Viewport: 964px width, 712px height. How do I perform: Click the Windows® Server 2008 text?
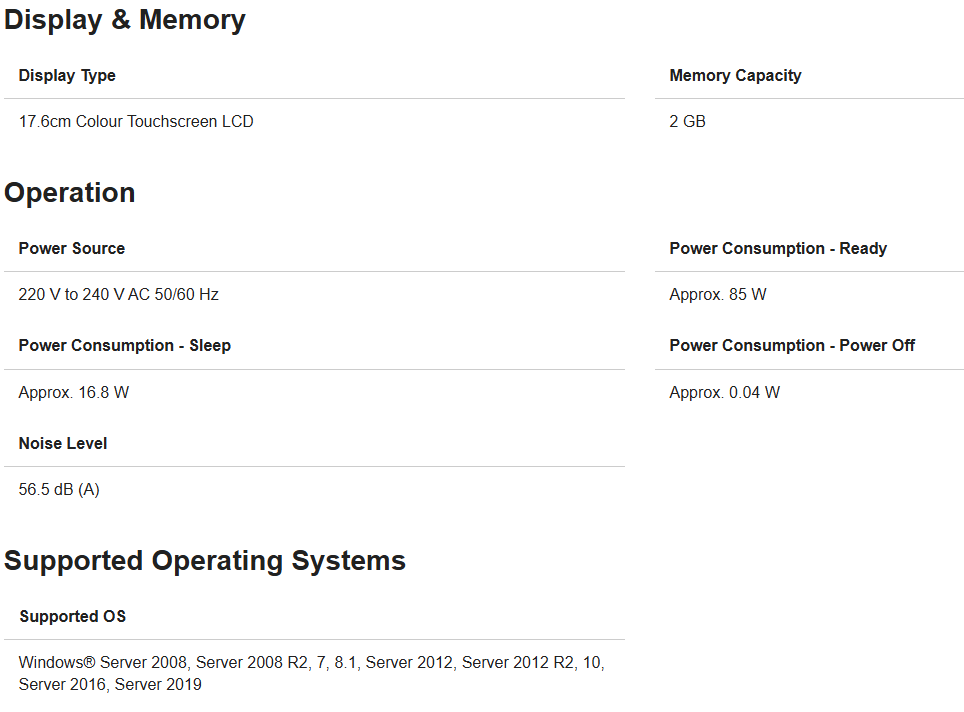click(x=105, y=663)
